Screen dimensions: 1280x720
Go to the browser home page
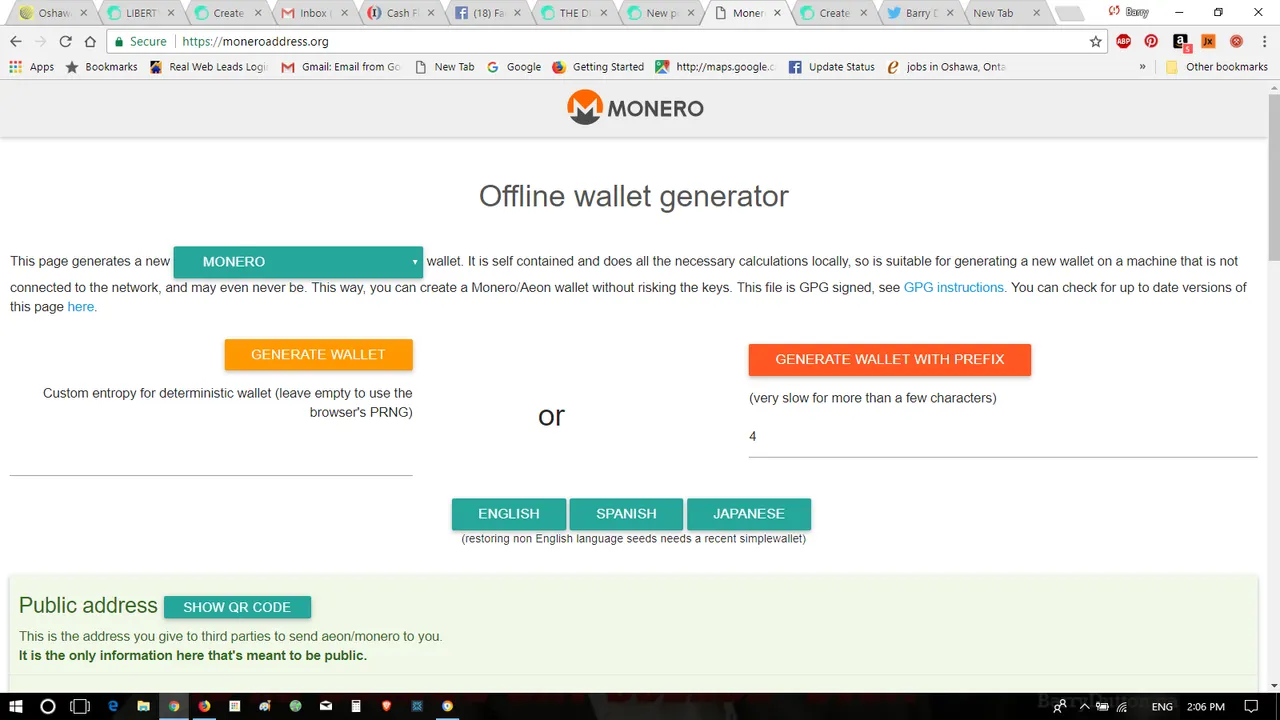tap(90, 41)
